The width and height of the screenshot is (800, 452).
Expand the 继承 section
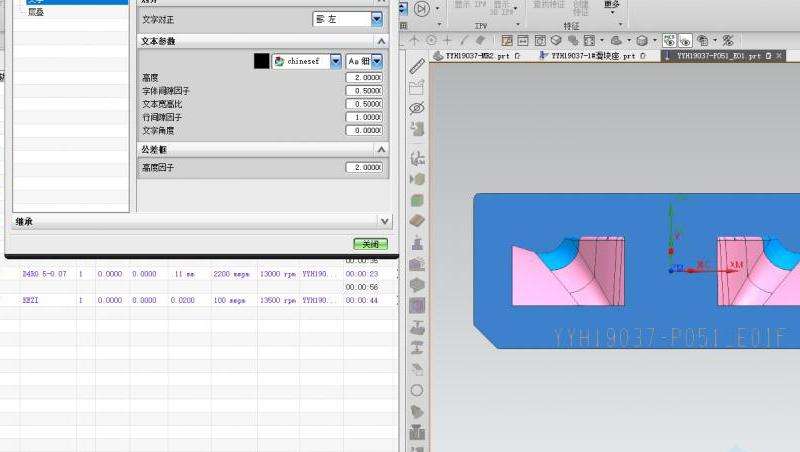coord(384,221)
